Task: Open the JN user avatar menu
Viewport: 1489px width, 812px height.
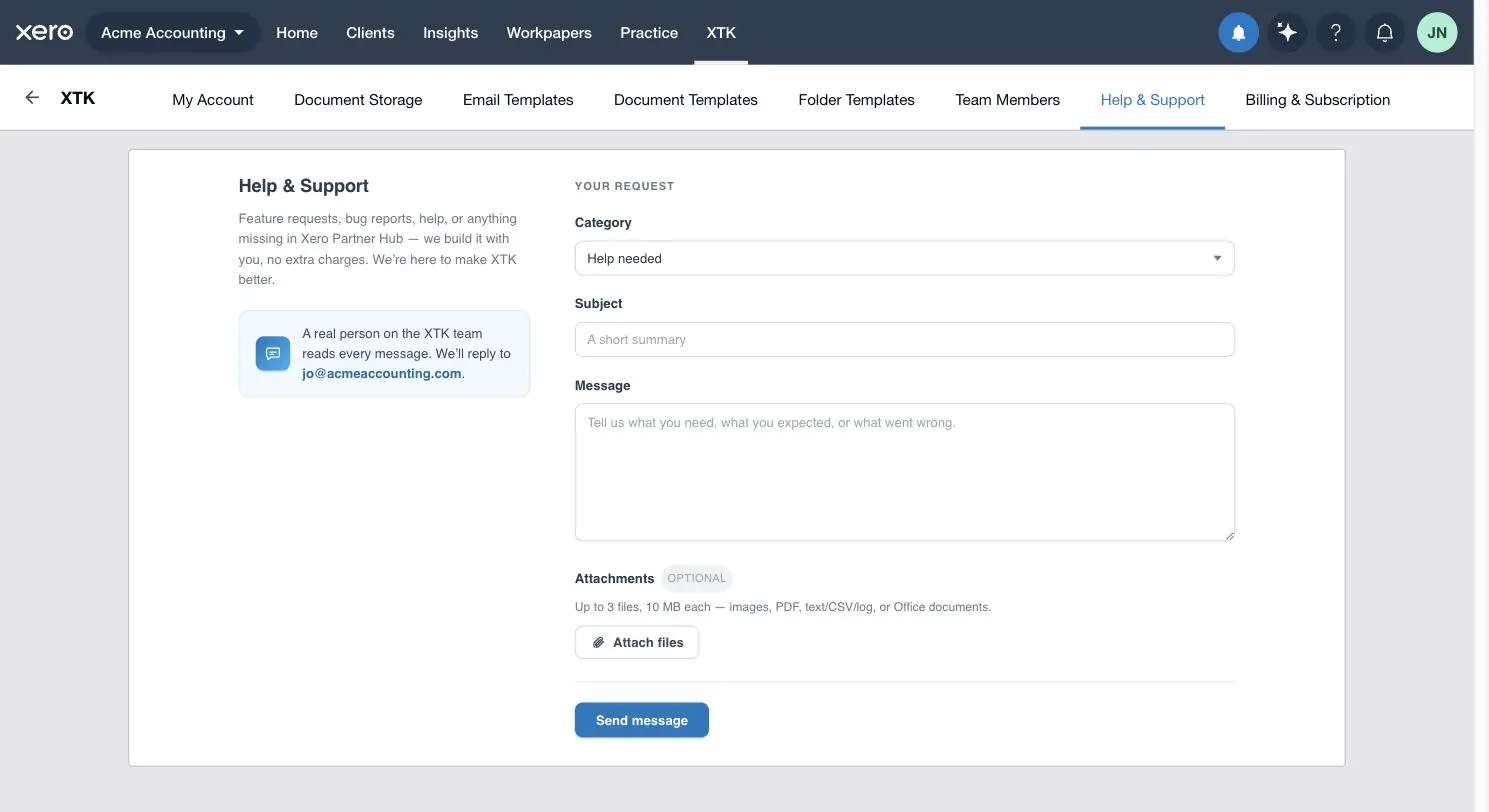Action: tap(1437, 33)
